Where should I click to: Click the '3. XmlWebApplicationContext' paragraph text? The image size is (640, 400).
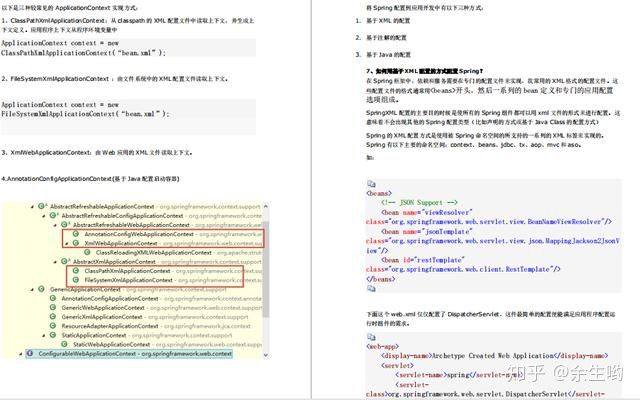pyautogui.click(x=97, y=152)
